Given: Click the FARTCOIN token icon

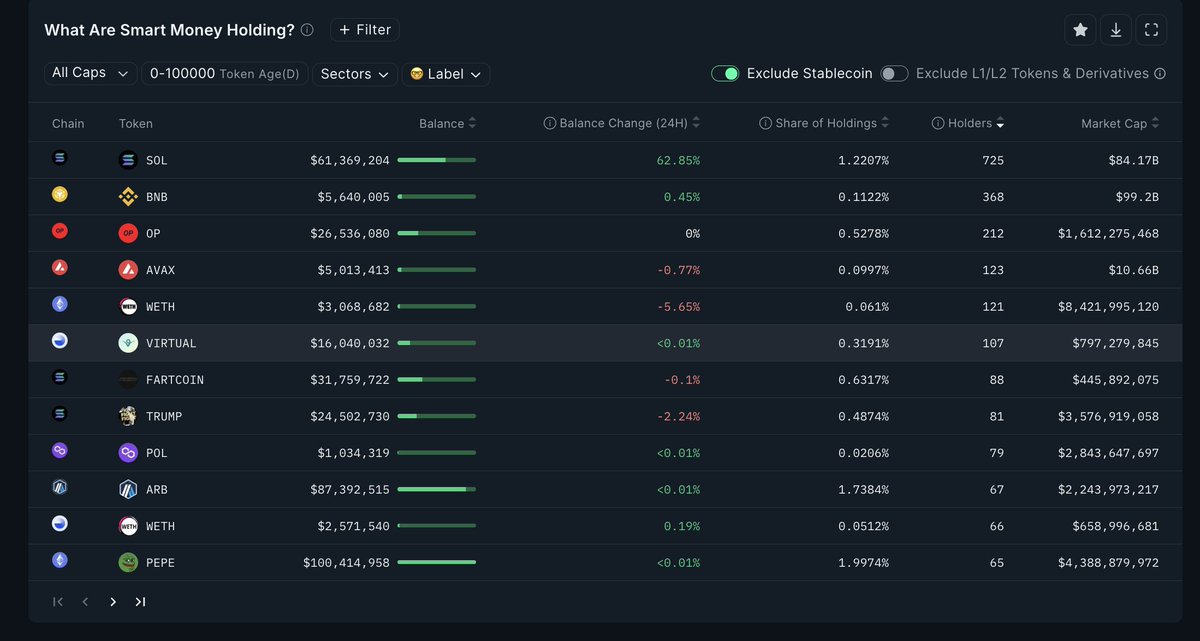Looking at the screenshot, I should pos(128,378).
